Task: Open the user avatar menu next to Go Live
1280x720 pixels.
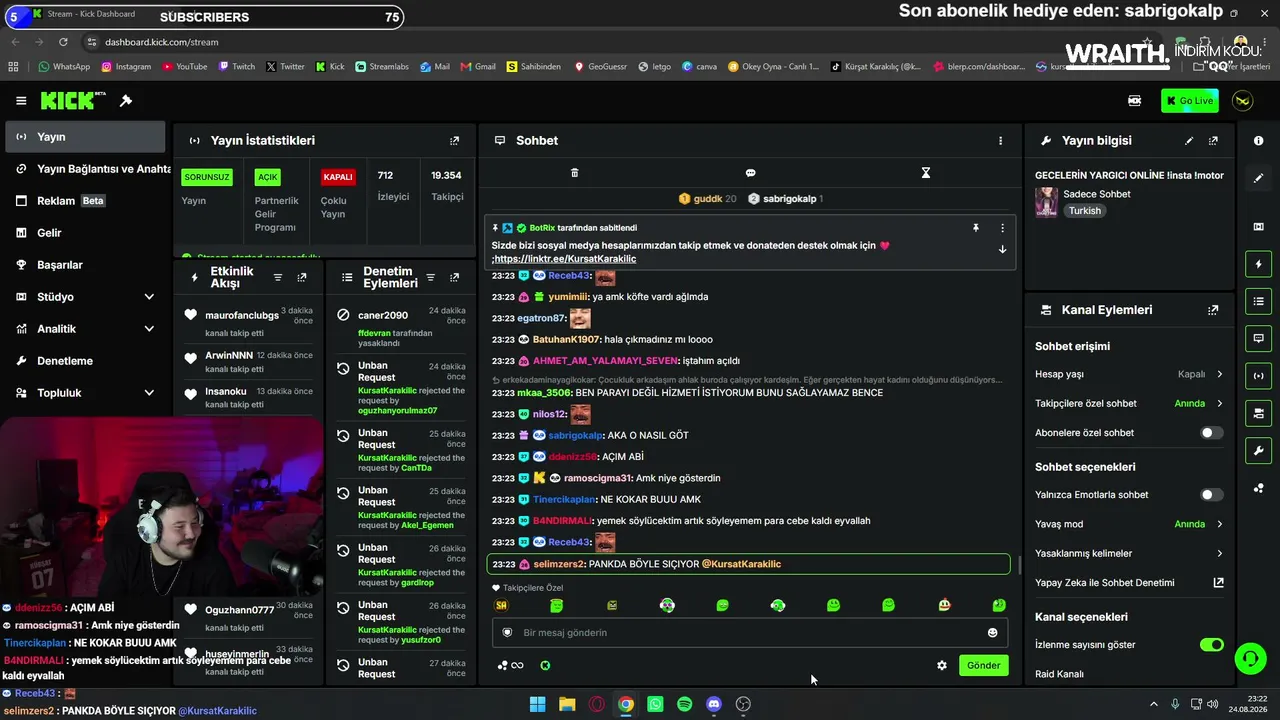Action: (1243, 101)
